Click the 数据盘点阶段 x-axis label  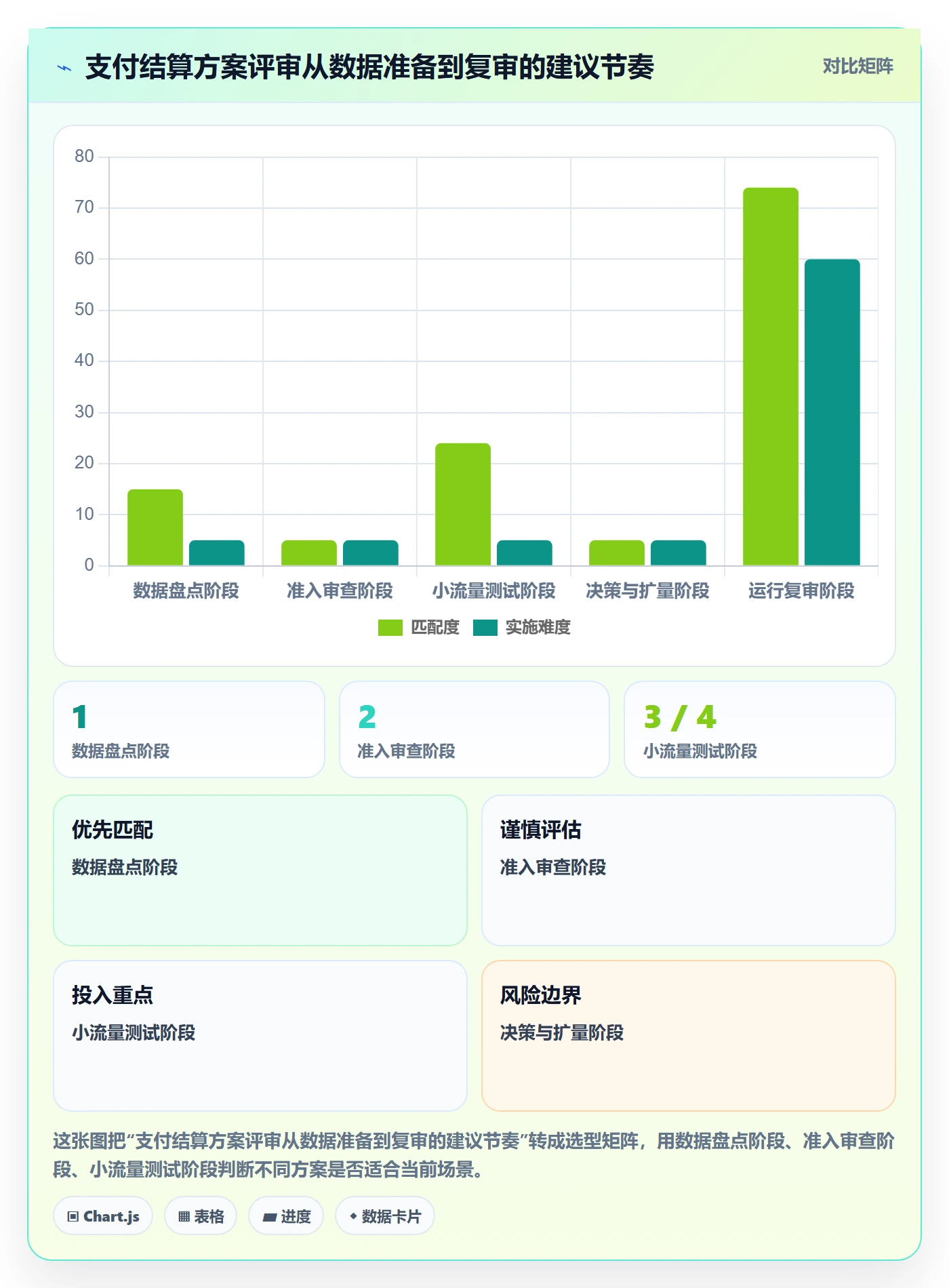tap(186, 591)
